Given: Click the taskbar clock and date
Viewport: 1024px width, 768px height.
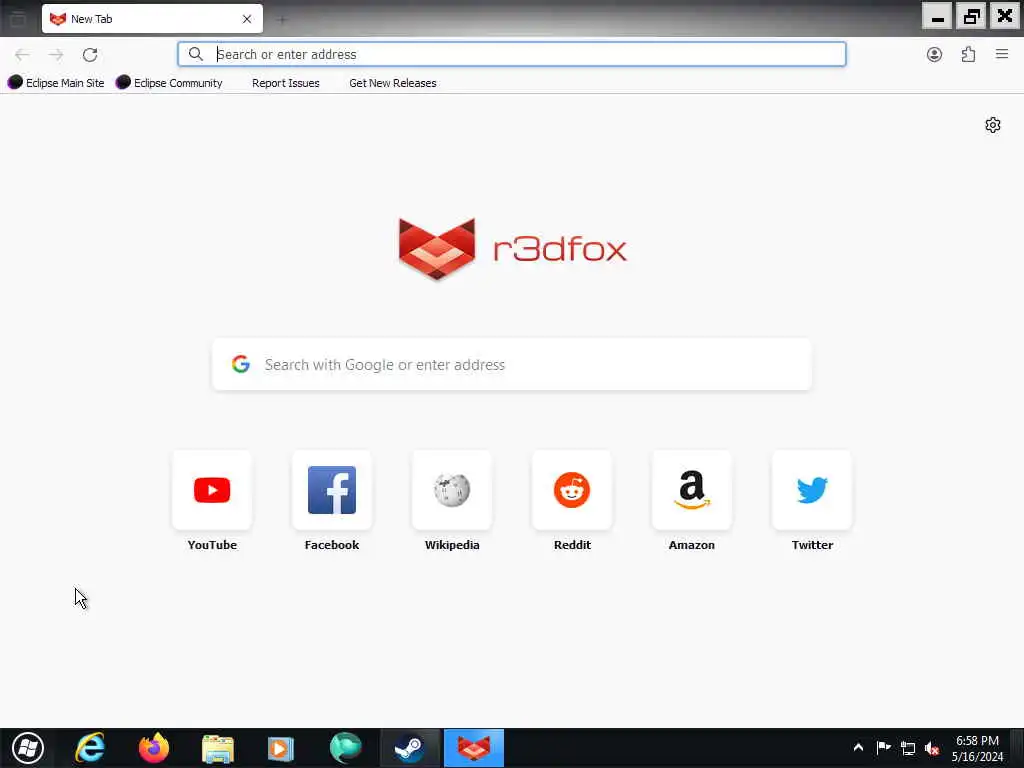Looking at the screenshot, I should (977, 748).
